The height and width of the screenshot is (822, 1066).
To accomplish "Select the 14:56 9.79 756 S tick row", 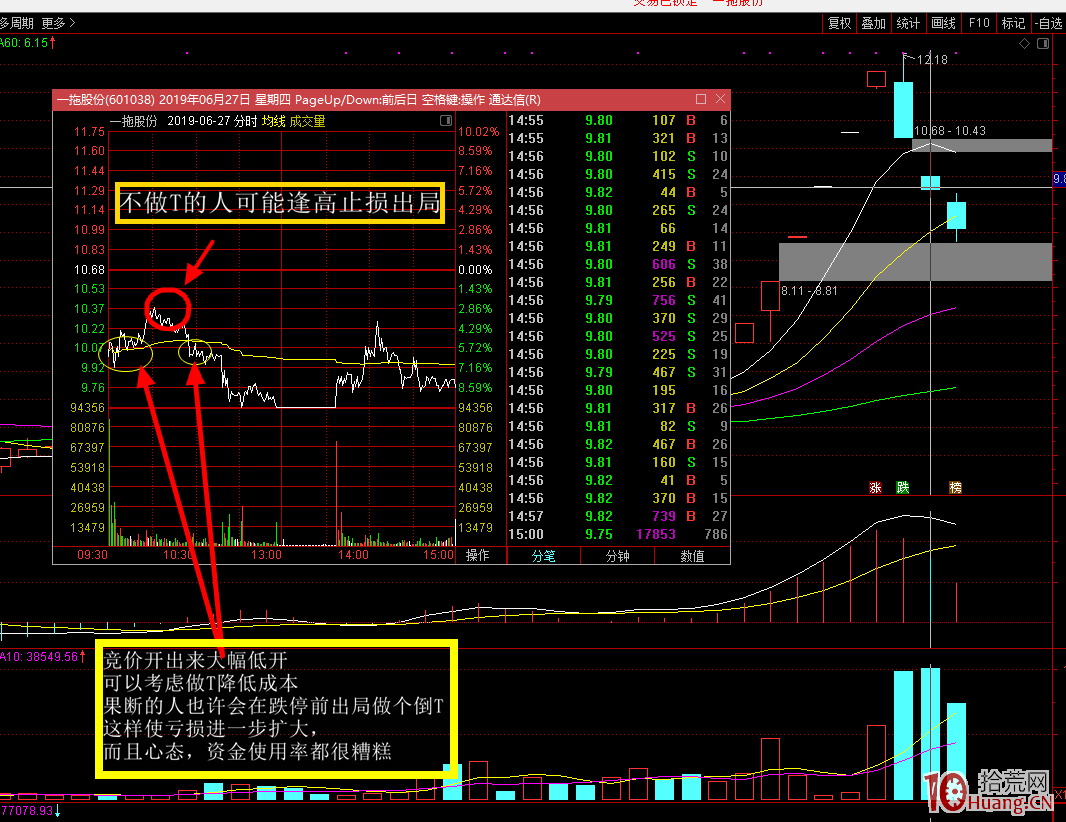I will point(618,300).
